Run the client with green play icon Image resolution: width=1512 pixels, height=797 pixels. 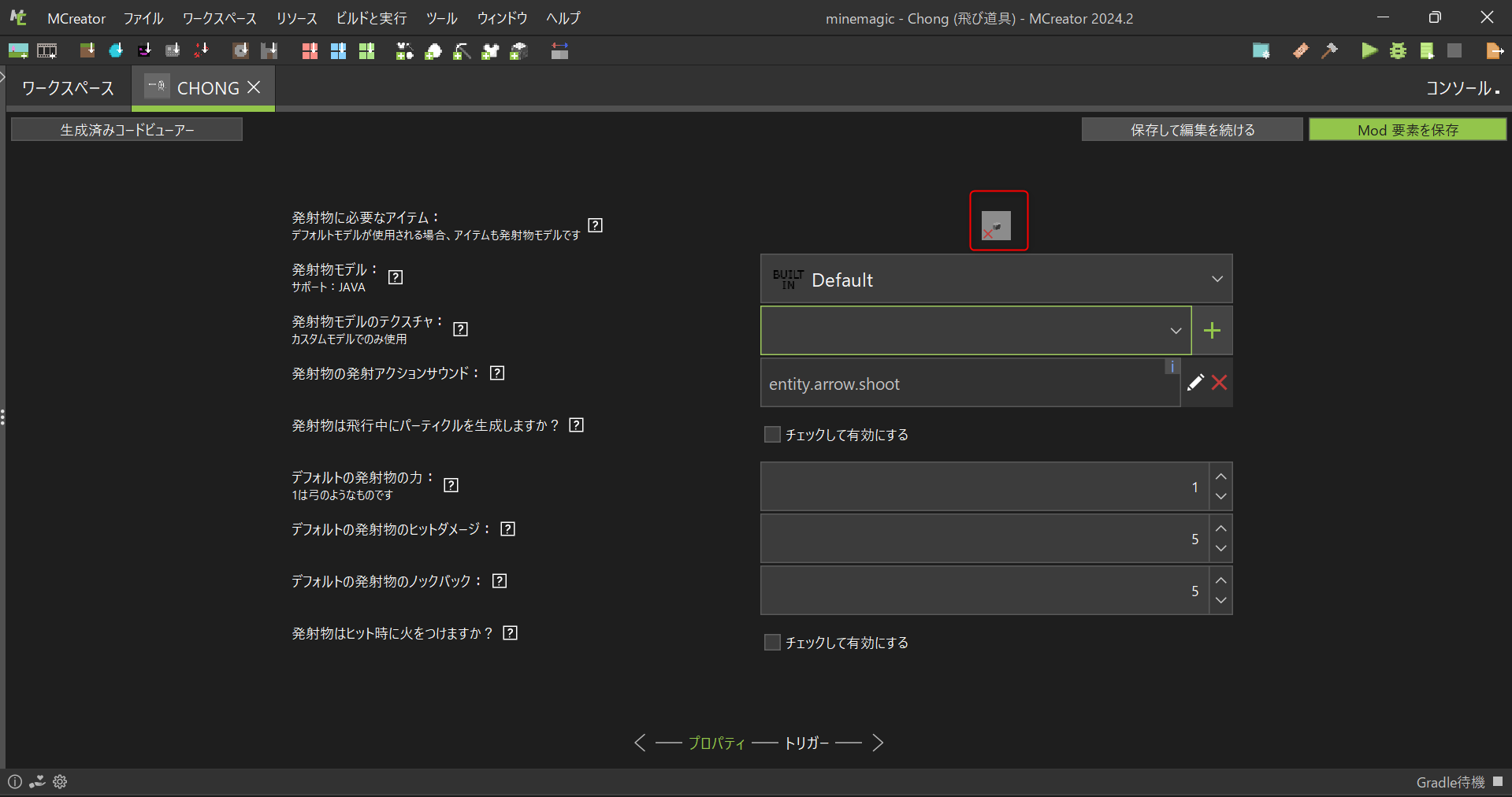click(1369, 51)
